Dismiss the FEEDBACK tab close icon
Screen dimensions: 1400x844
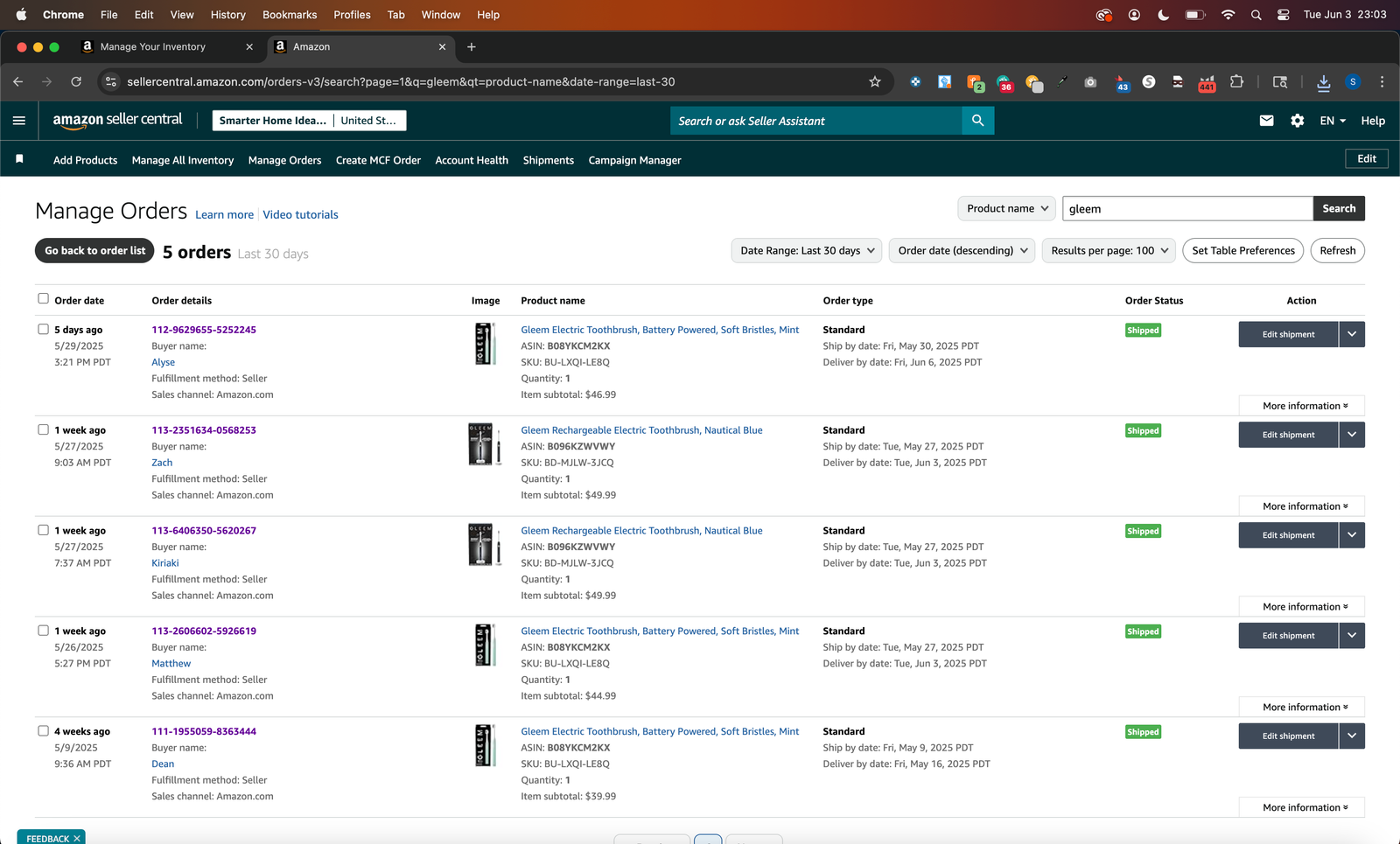(77, 838)
